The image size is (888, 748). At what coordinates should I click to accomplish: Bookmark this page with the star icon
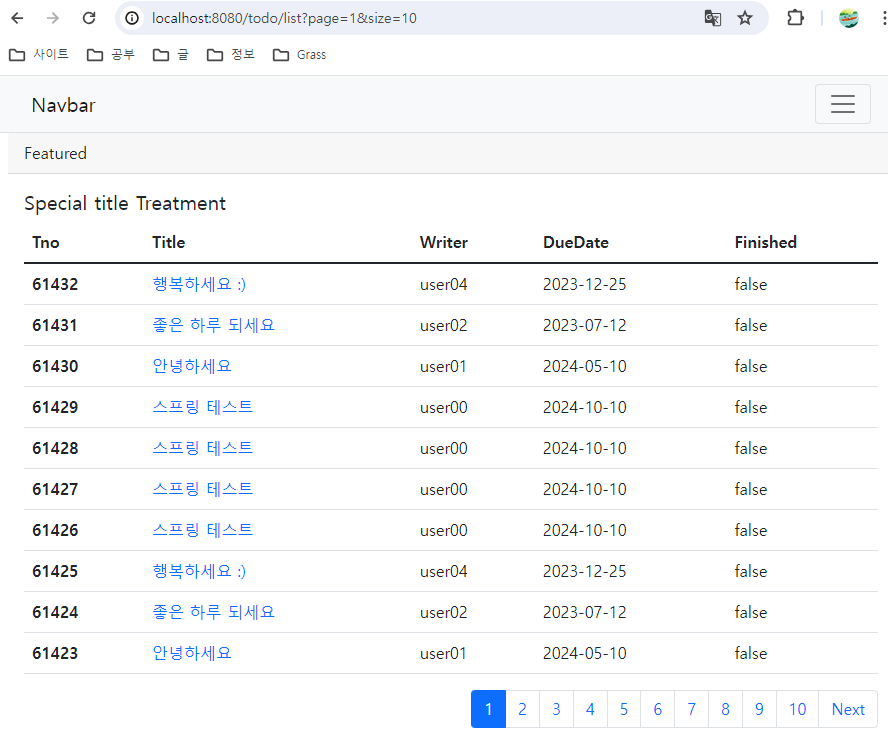point(745,18)
